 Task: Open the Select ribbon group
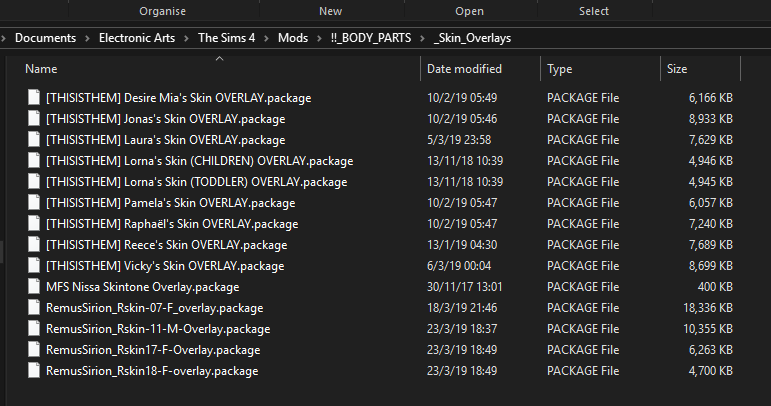(x=593, y=11)
